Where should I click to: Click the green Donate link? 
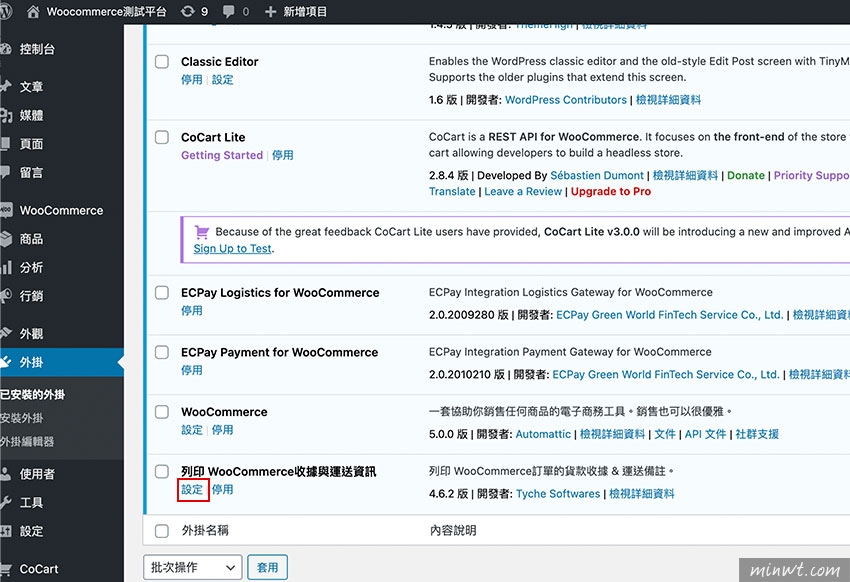[746, 175]
